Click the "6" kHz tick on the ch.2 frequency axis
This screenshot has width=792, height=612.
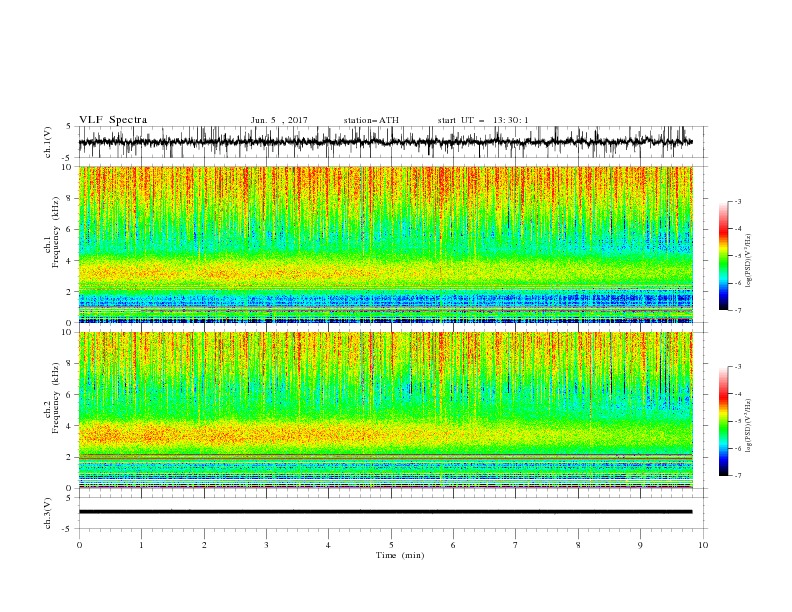[x=71, y=395]
